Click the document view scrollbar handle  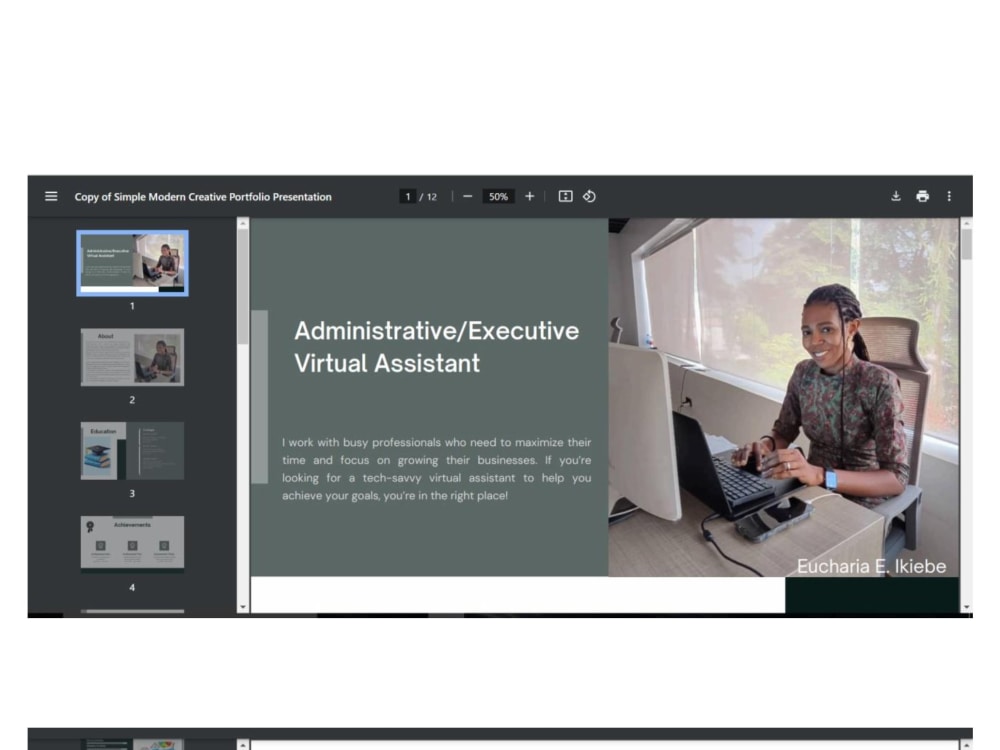click(x=967, y=244)
